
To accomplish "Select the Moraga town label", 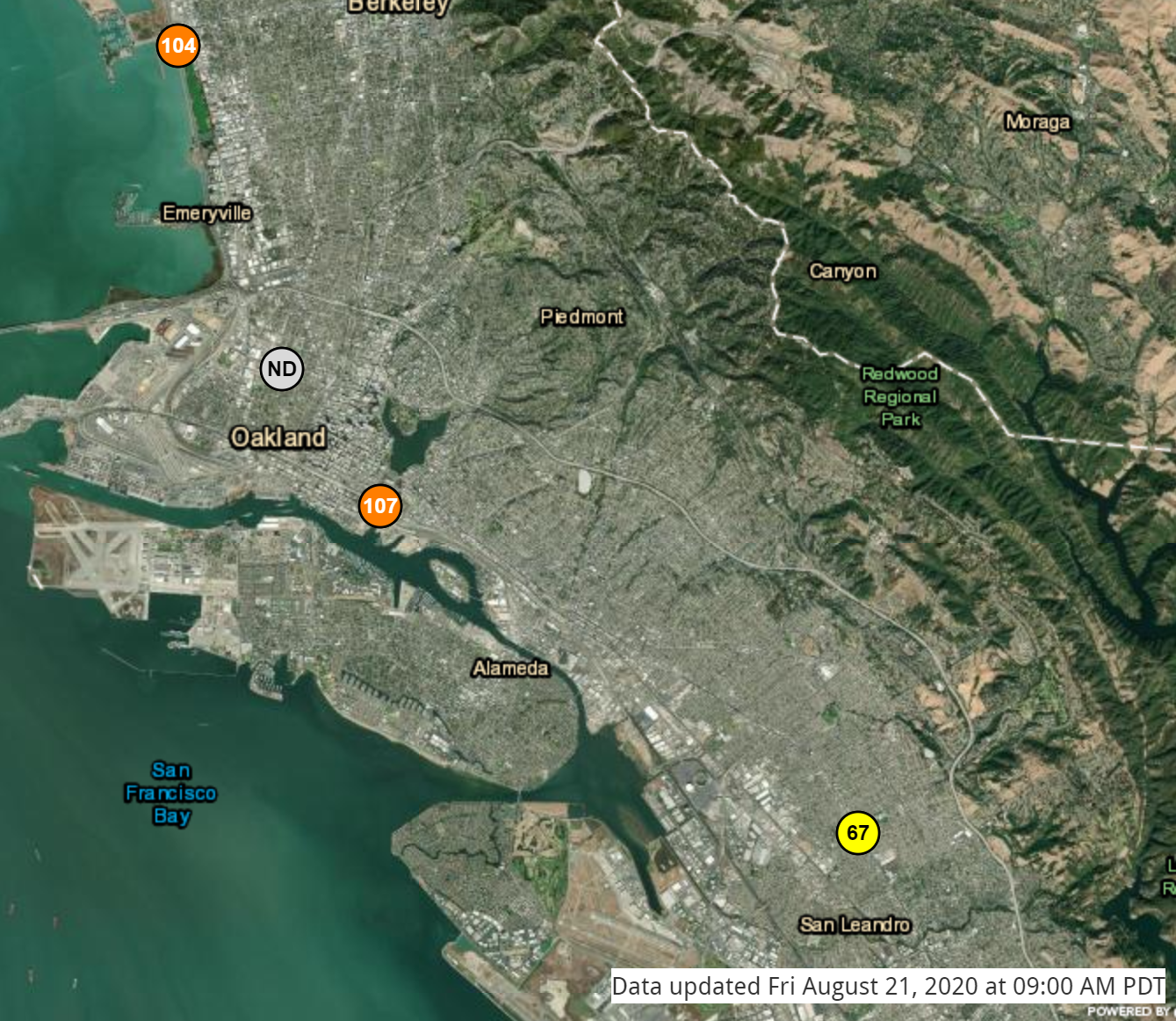I will [1038, 122].
